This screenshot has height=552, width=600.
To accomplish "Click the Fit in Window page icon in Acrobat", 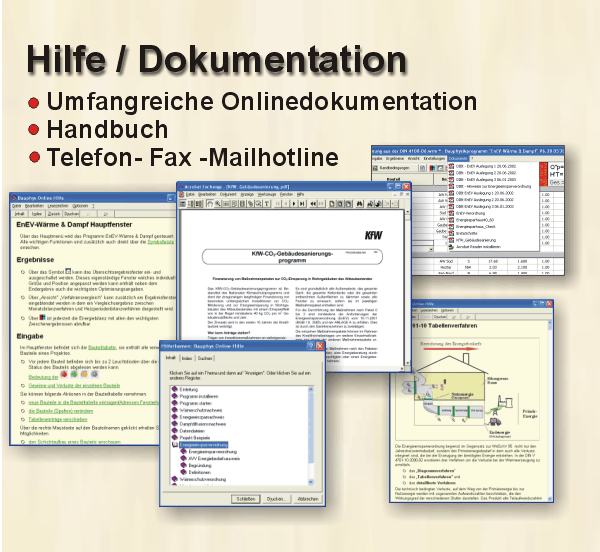I will tap(340, 204).
